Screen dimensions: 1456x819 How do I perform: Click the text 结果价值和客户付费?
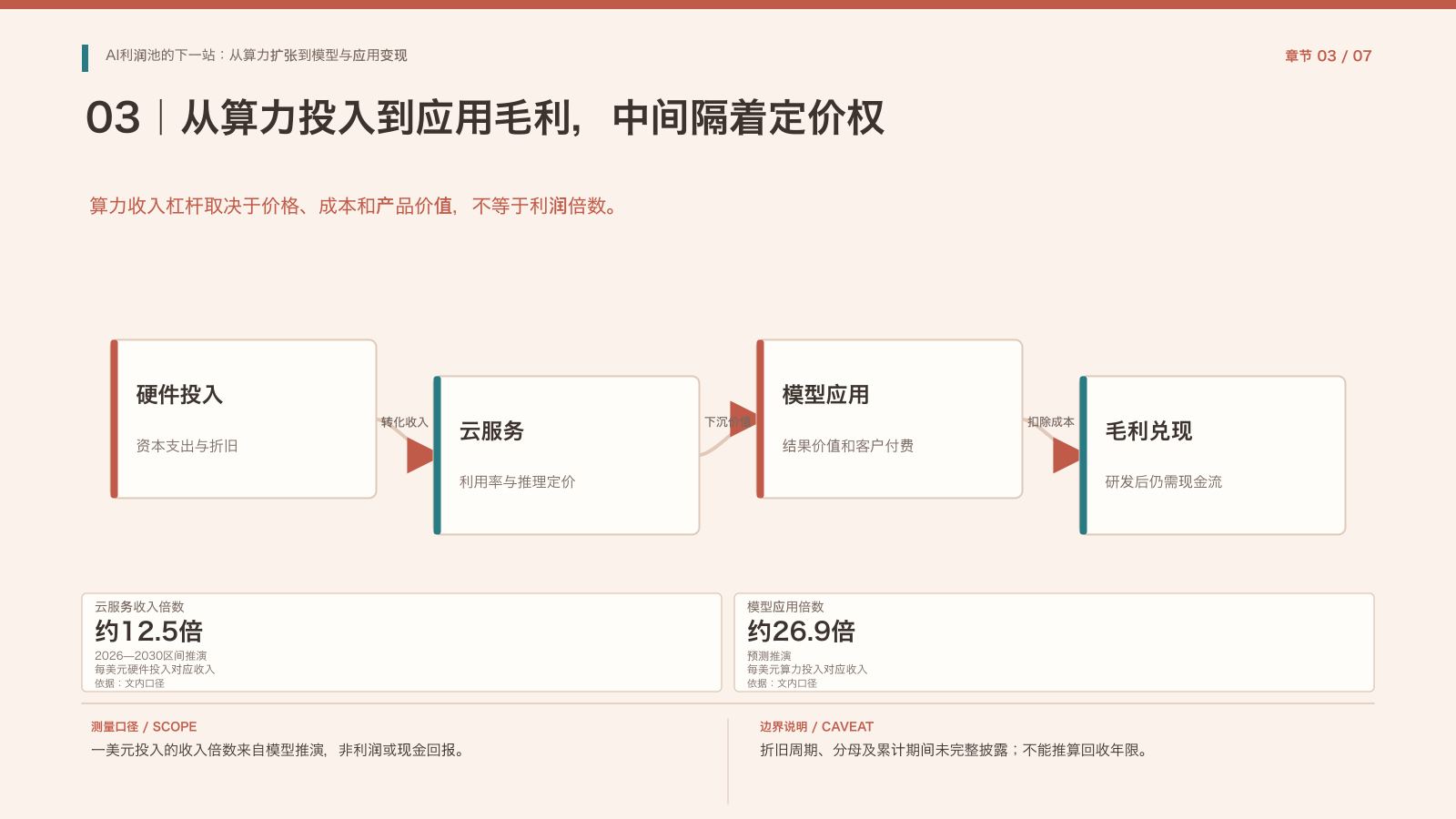pos(848,446)
